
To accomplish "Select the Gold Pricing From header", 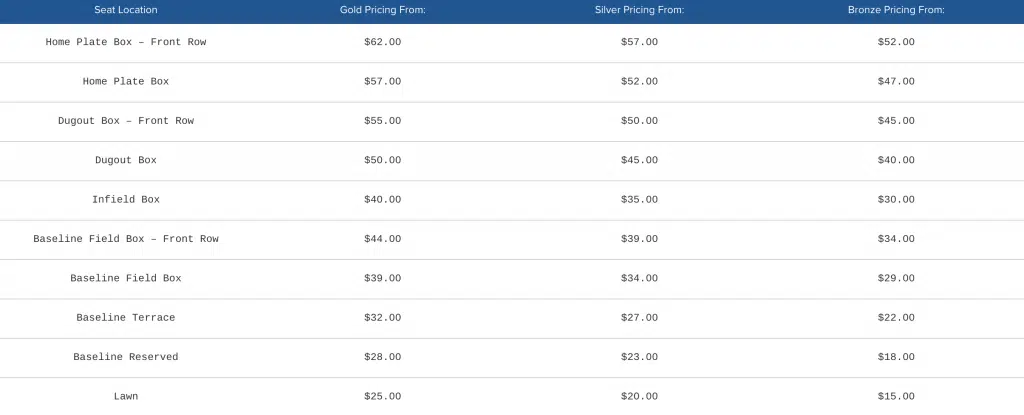I will 383,10.
